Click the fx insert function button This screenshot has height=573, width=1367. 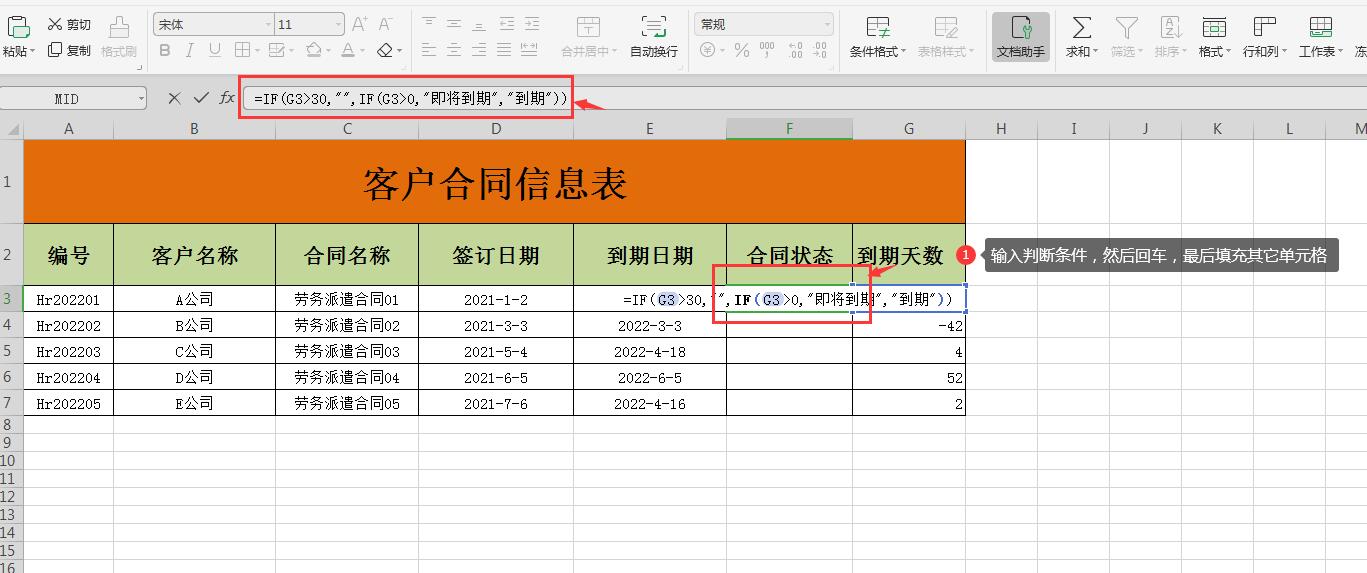[x=227, y=98]
